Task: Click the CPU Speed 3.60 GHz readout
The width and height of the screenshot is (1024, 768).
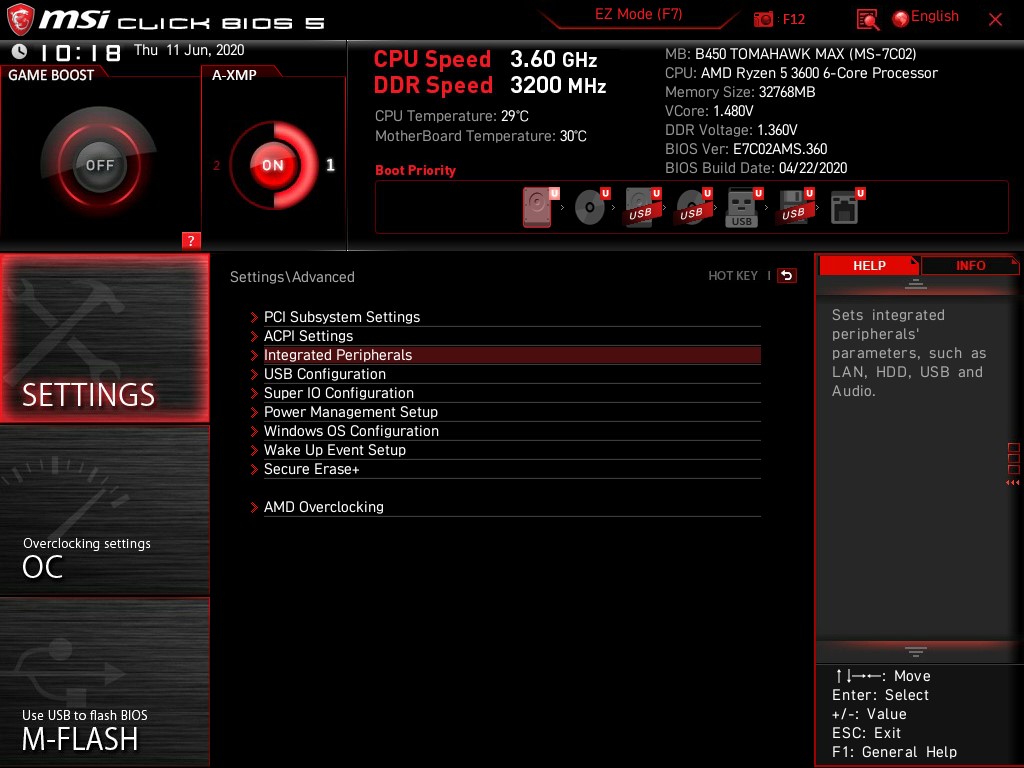Action: (485, 59)
